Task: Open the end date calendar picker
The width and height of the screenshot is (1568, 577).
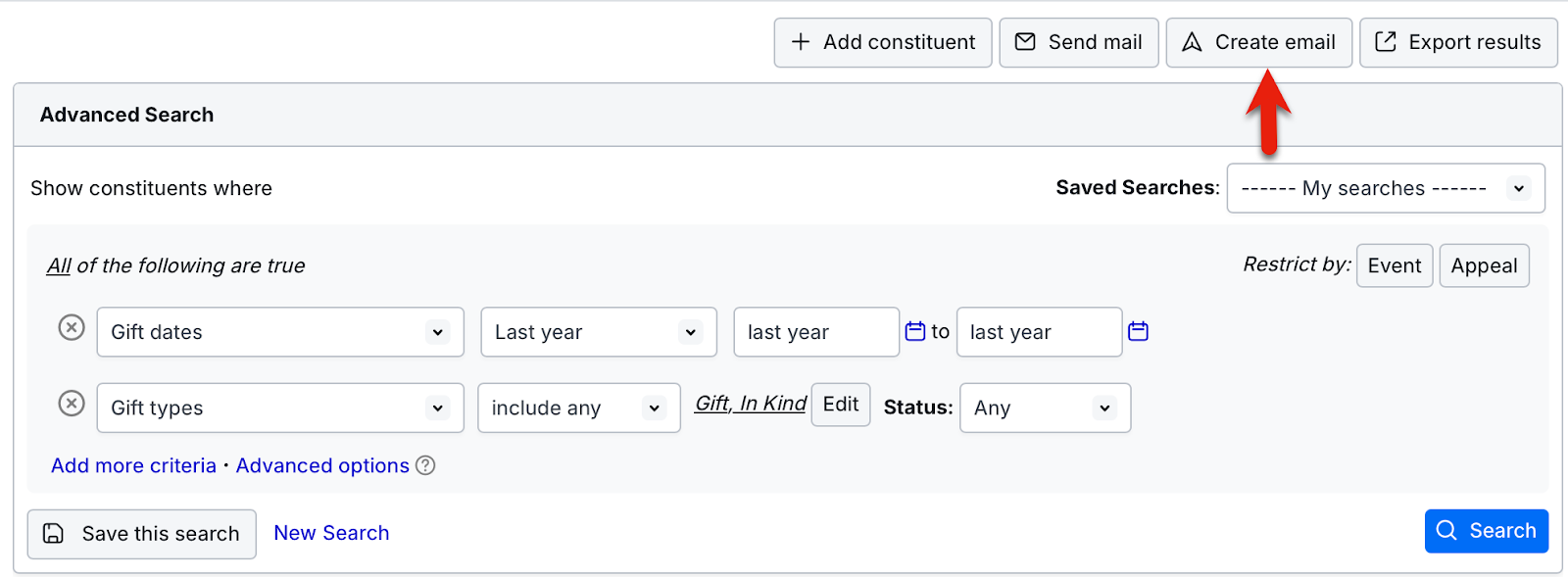Action: [1138, 331]
